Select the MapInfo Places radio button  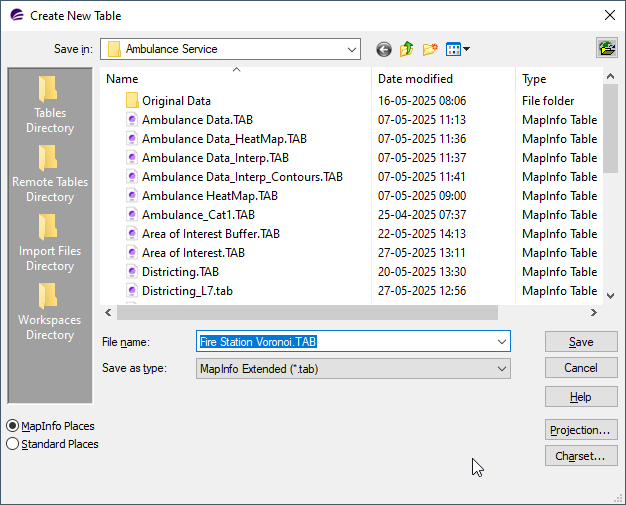coord(13,426)
